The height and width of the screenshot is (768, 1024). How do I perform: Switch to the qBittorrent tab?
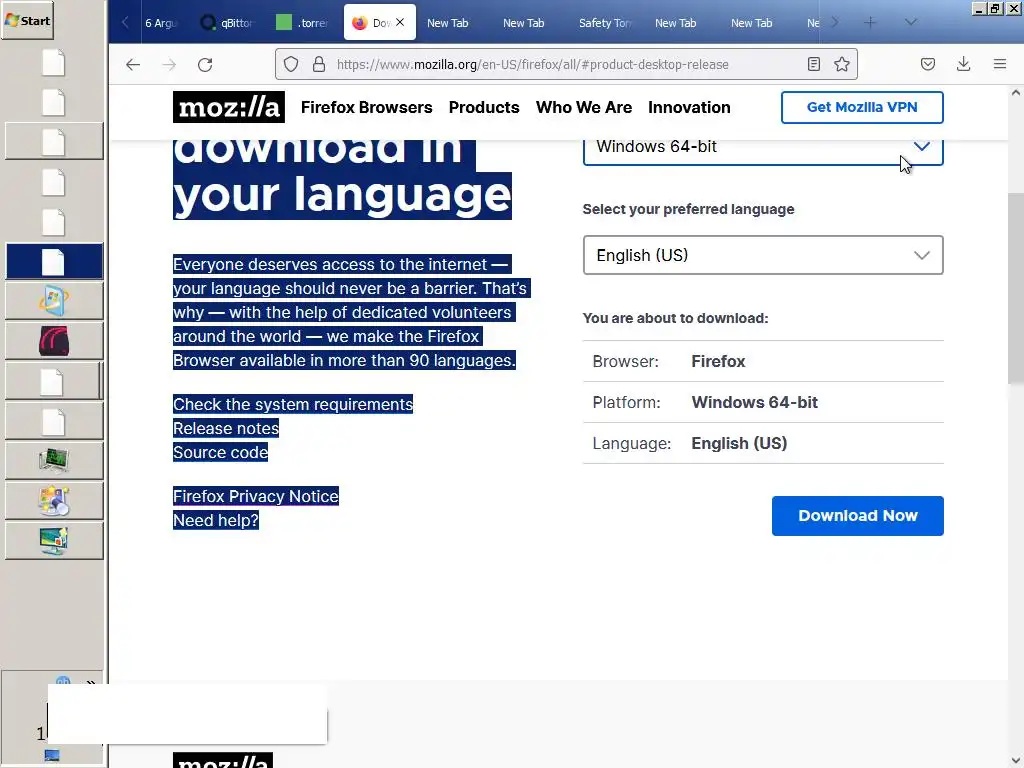227,23
